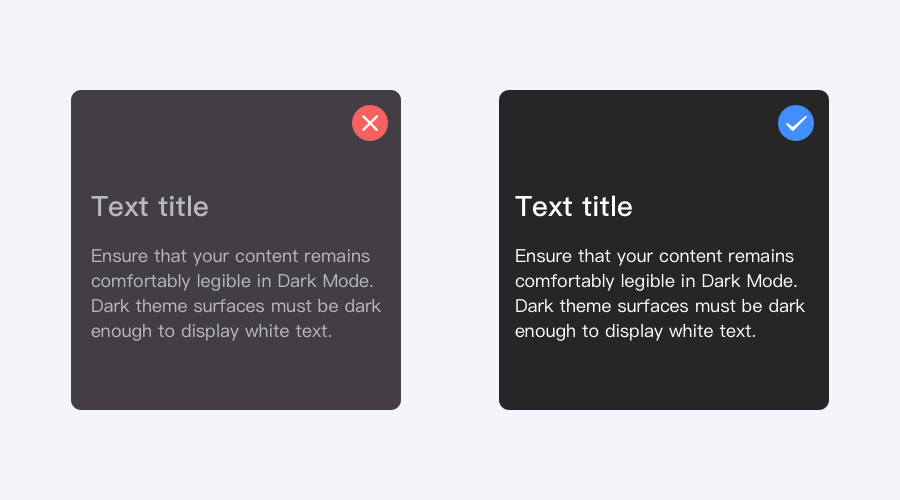Click gray card line "enough to display white text."
The width and height of the screenshot is (900, 500).
point(211,331)
